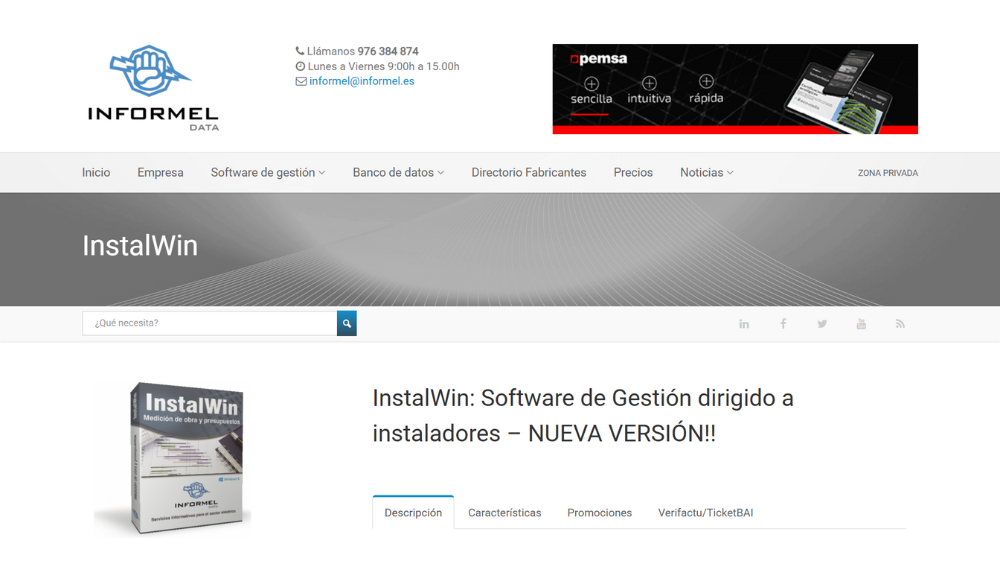Image resolution: width=1000 pixels, height=568 pixels.
Task: Click the InstalWin software box image
Action: coord(172,458)
